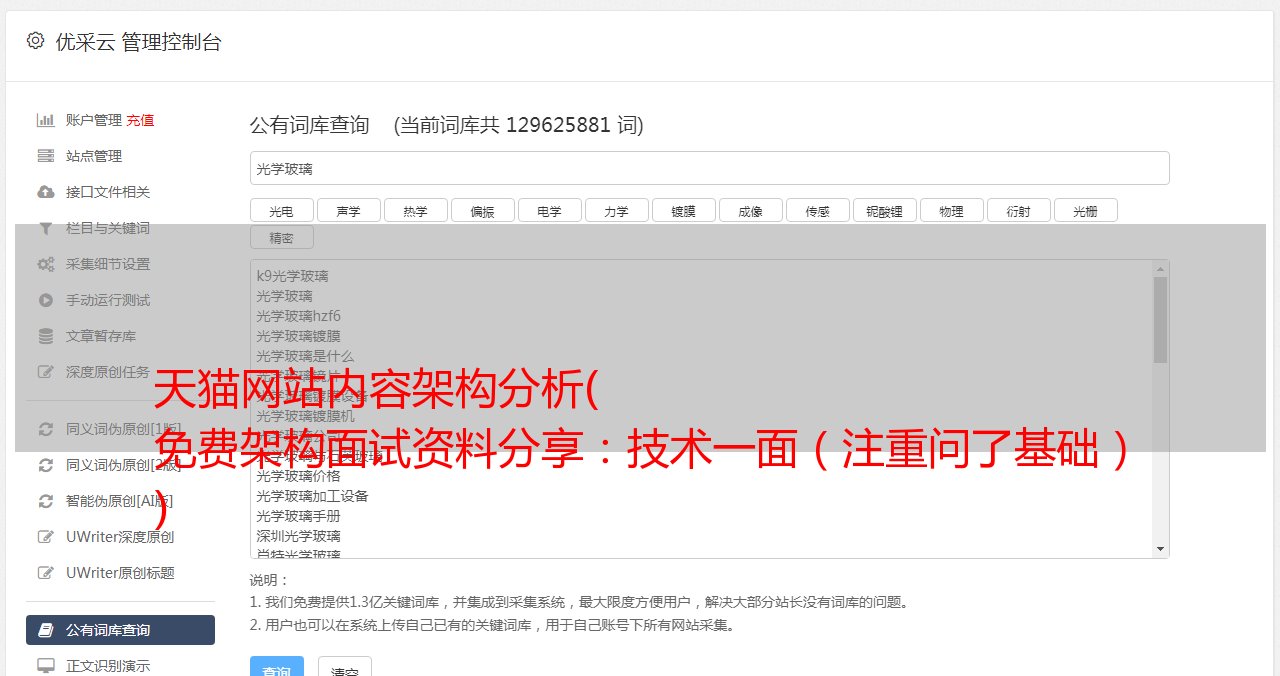Click the bar chart icon for 账户管理

pos(46,120)
